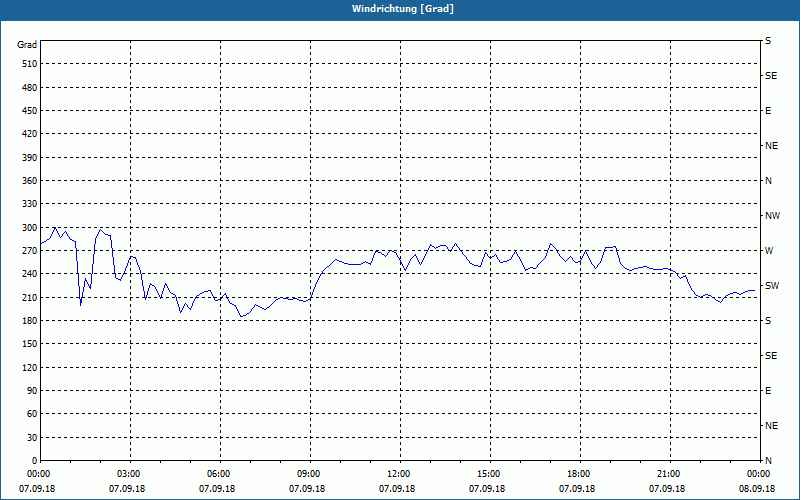Click the 180 y-axis value

pyautogui.click(x=30, y=321)
